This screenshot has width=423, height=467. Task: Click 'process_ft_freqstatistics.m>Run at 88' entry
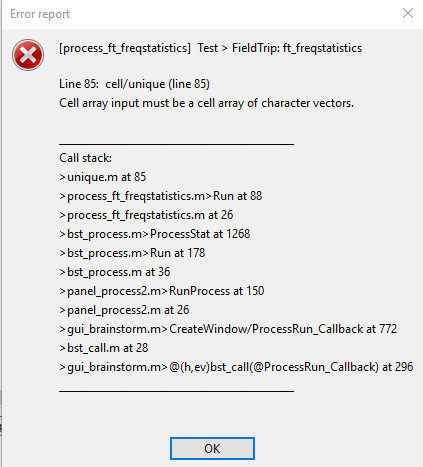coord(161,196)
